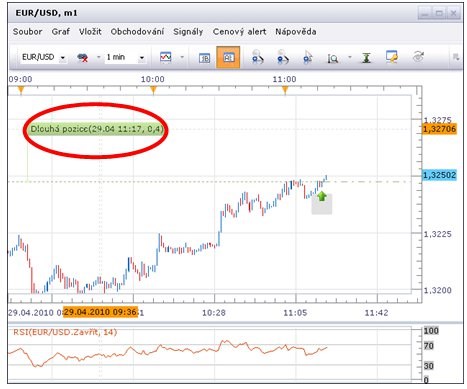Image resolution: width=467 pixels, height=389 pixels.
Task: Open the Soubor menu
Action: click(27, 32)
